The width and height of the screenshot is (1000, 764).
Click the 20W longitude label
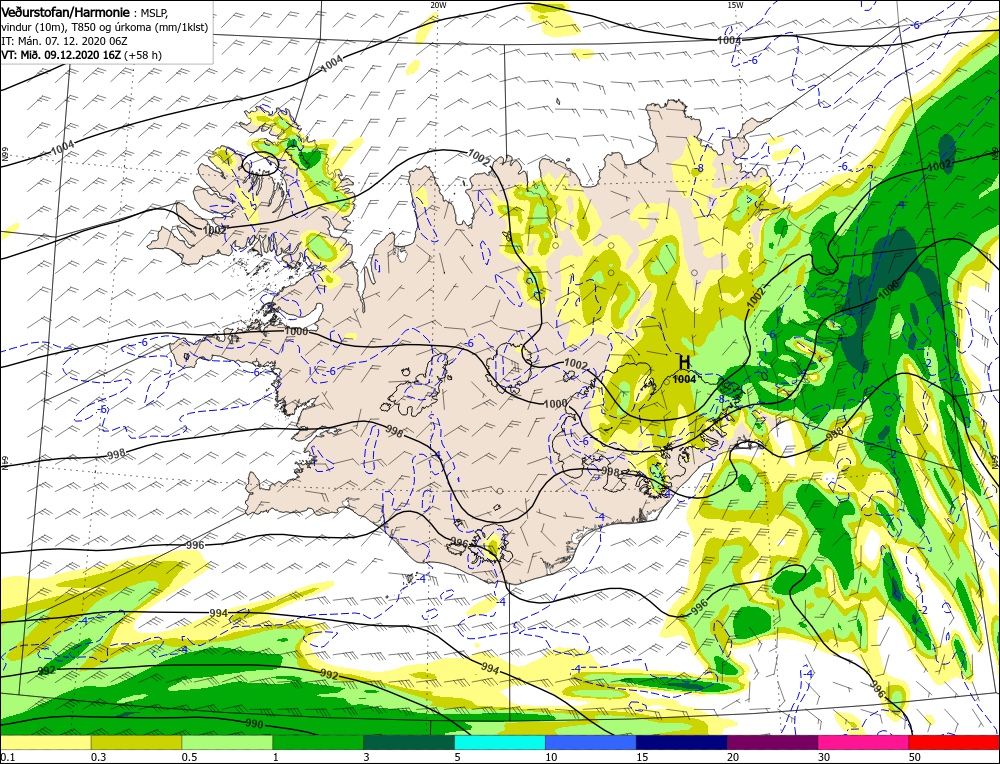tap(438, 4)
